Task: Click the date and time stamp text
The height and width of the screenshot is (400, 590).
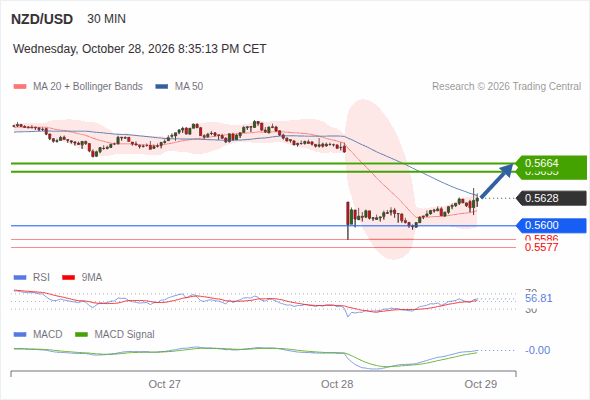Action: pyautogui.click(x=140, y=49)
